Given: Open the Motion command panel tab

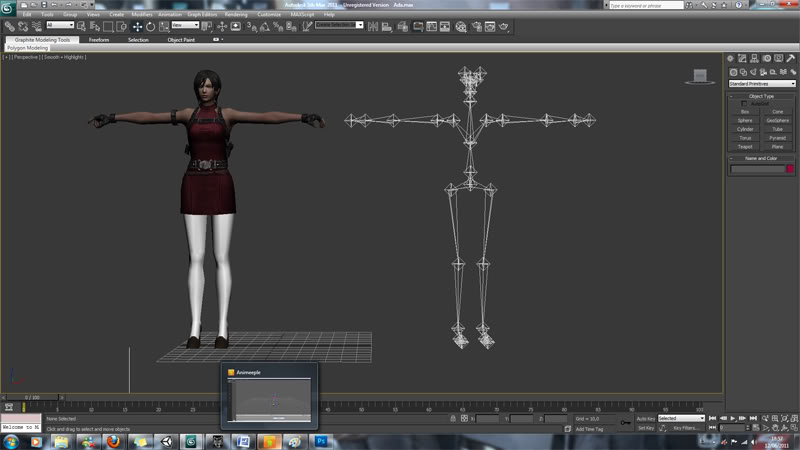Looking at the screenshot, I should pyautogui.click(x=766, y=59).
